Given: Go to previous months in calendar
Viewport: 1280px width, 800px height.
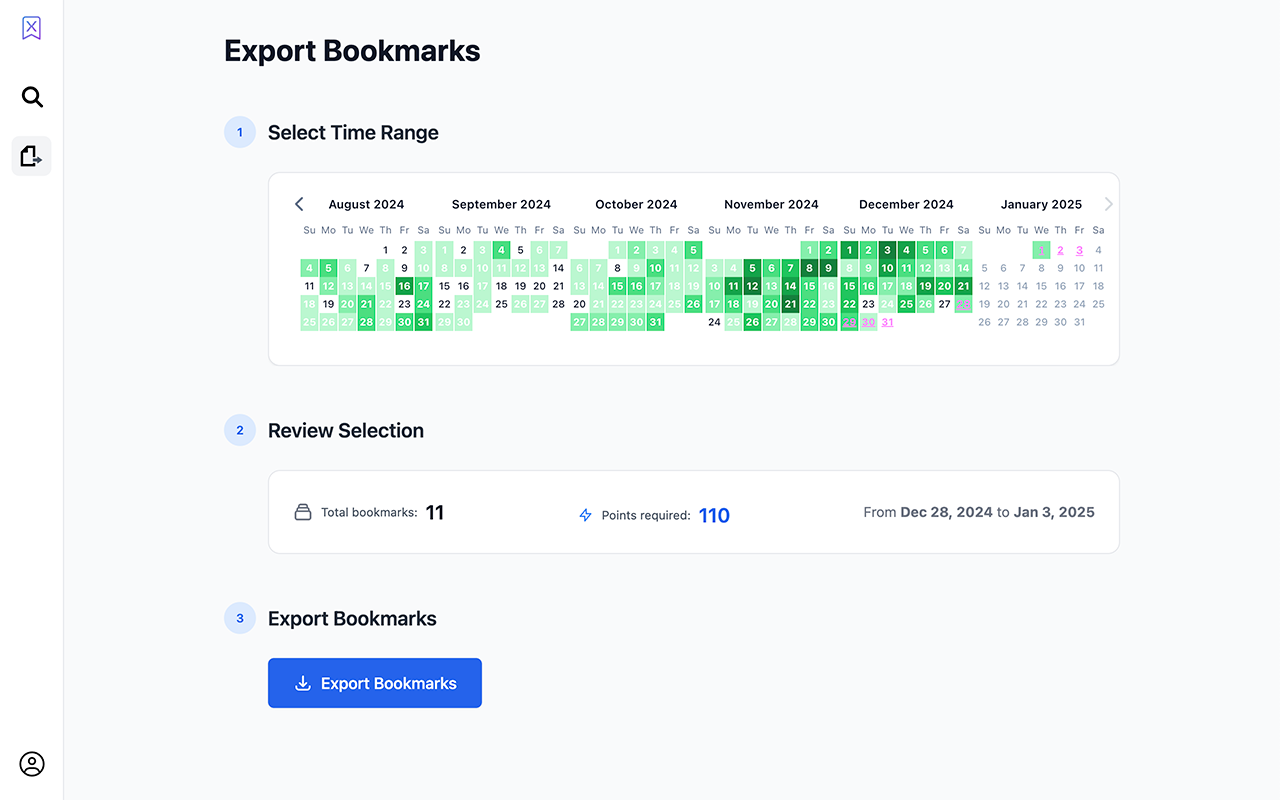Looking at the screenshot, I should coord(299,204).
